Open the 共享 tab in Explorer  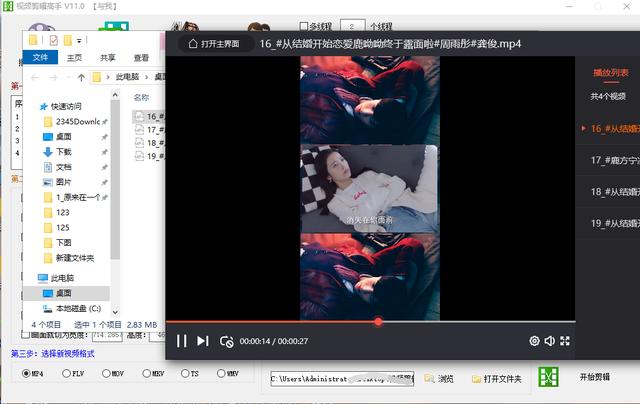pyautogui.click(x=108, y=58)
